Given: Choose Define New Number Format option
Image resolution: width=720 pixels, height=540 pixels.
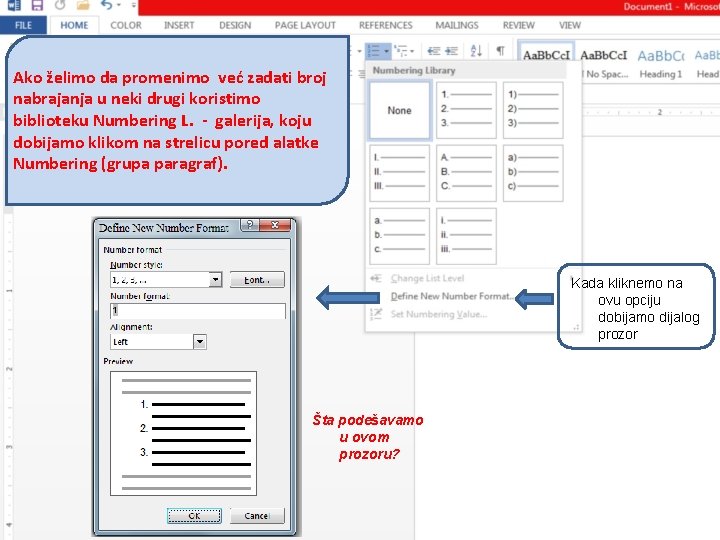Looking at the screenshot, I should click(451, 296).
